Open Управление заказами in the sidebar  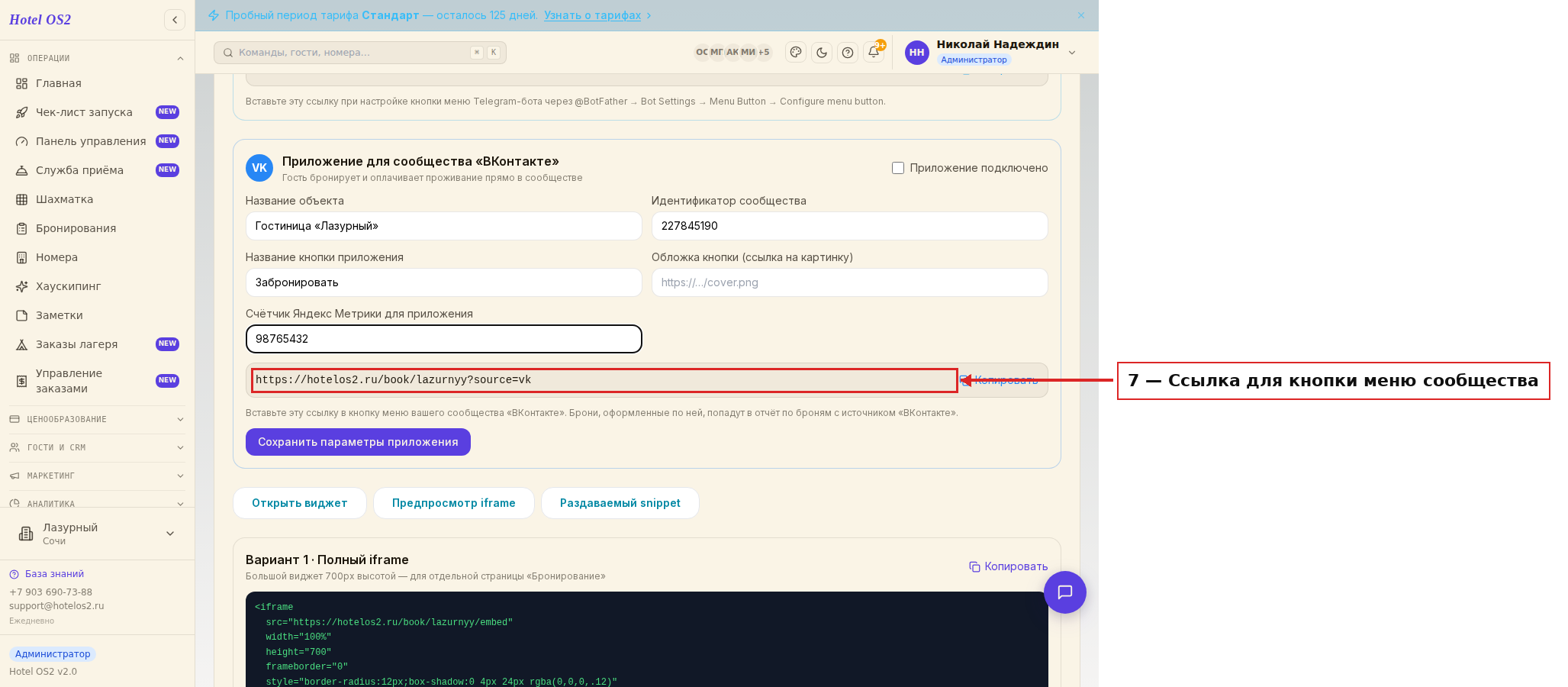pos(97,381)
